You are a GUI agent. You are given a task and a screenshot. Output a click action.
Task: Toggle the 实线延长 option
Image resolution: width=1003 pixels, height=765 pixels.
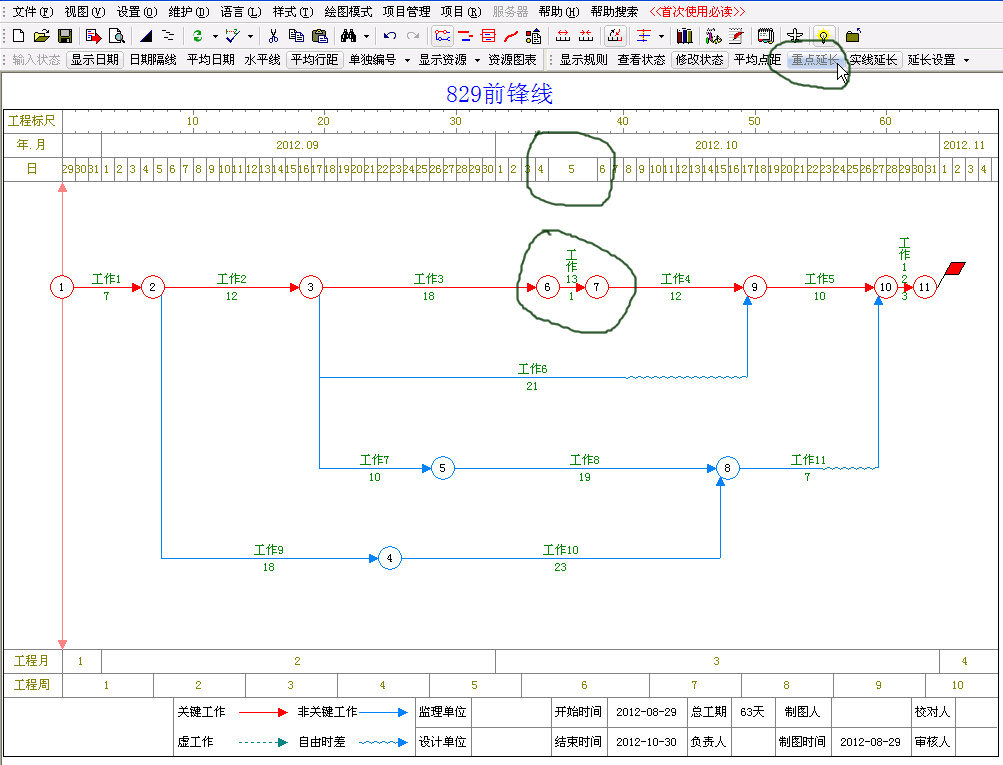pyautogui.click(x=873, y=59)
